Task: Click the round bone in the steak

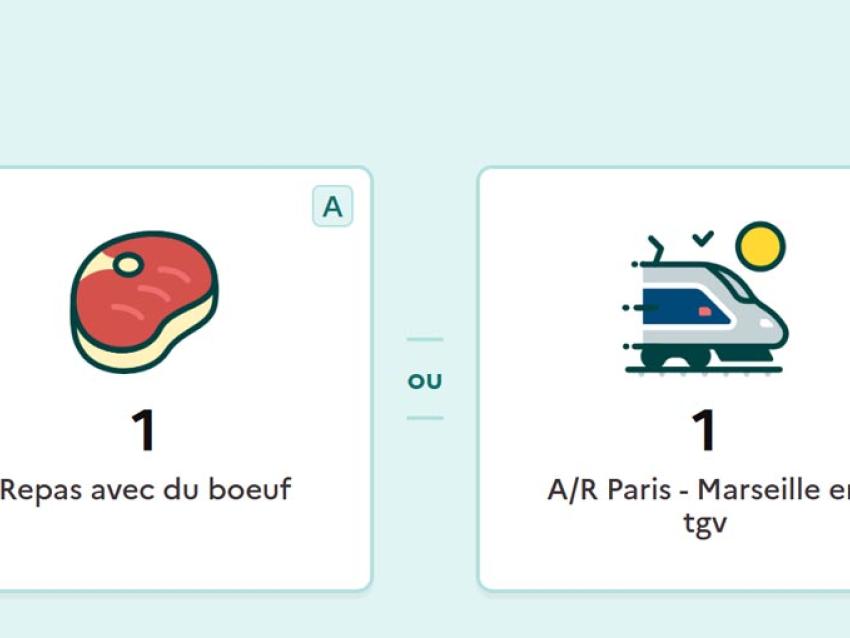Action: [128, 265]
